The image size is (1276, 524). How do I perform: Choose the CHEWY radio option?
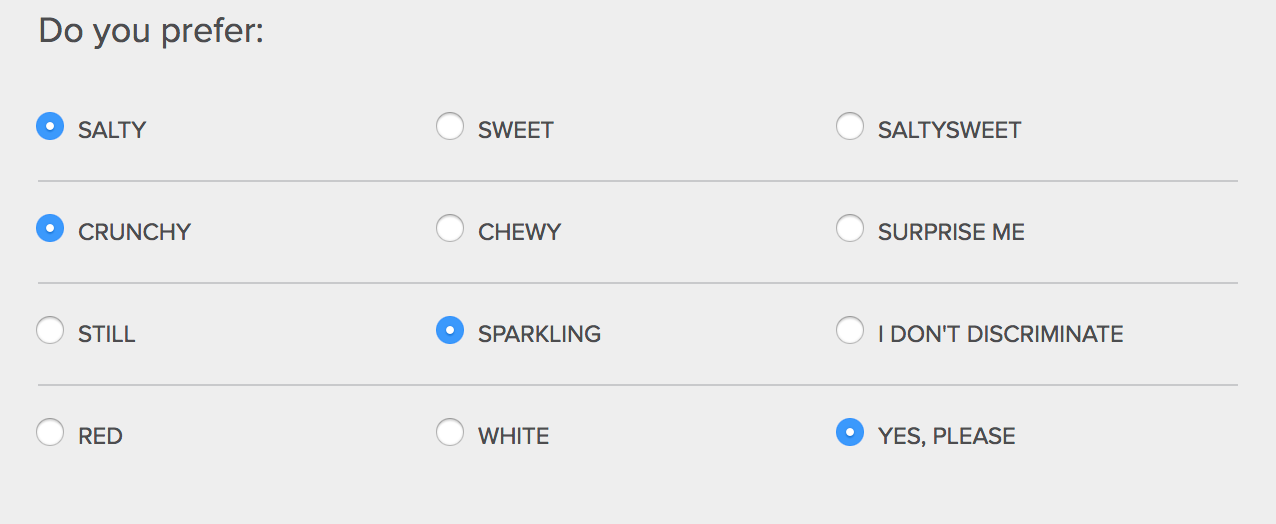pos(450,229)
